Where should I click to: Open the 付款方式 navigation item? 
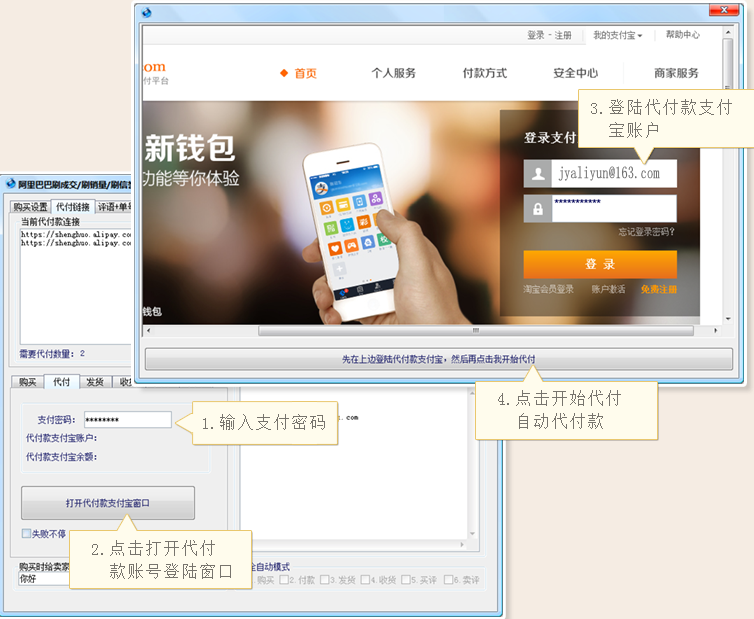click(485, 73)
